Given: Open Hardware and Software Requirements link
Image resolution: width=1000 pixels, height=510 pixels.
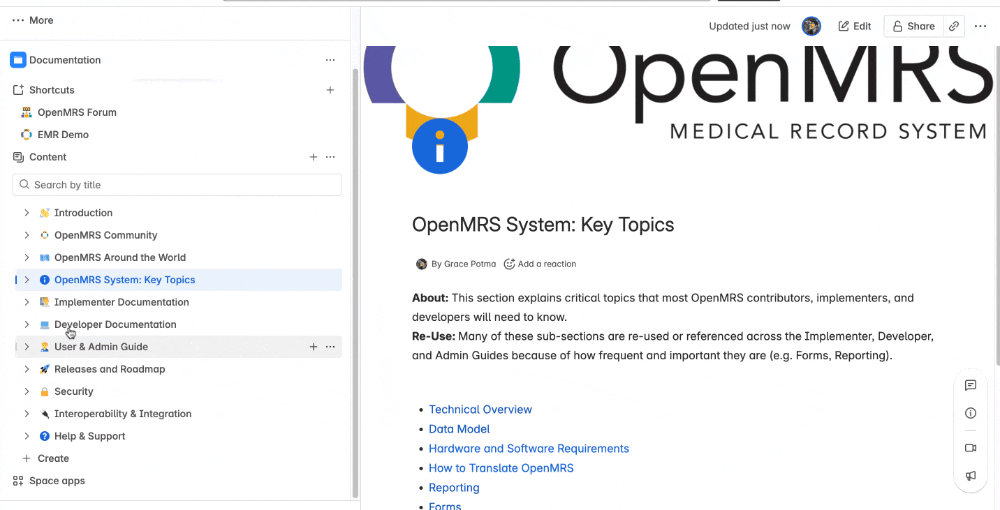Looking at the screenshot, I should (x=529, y=449).
